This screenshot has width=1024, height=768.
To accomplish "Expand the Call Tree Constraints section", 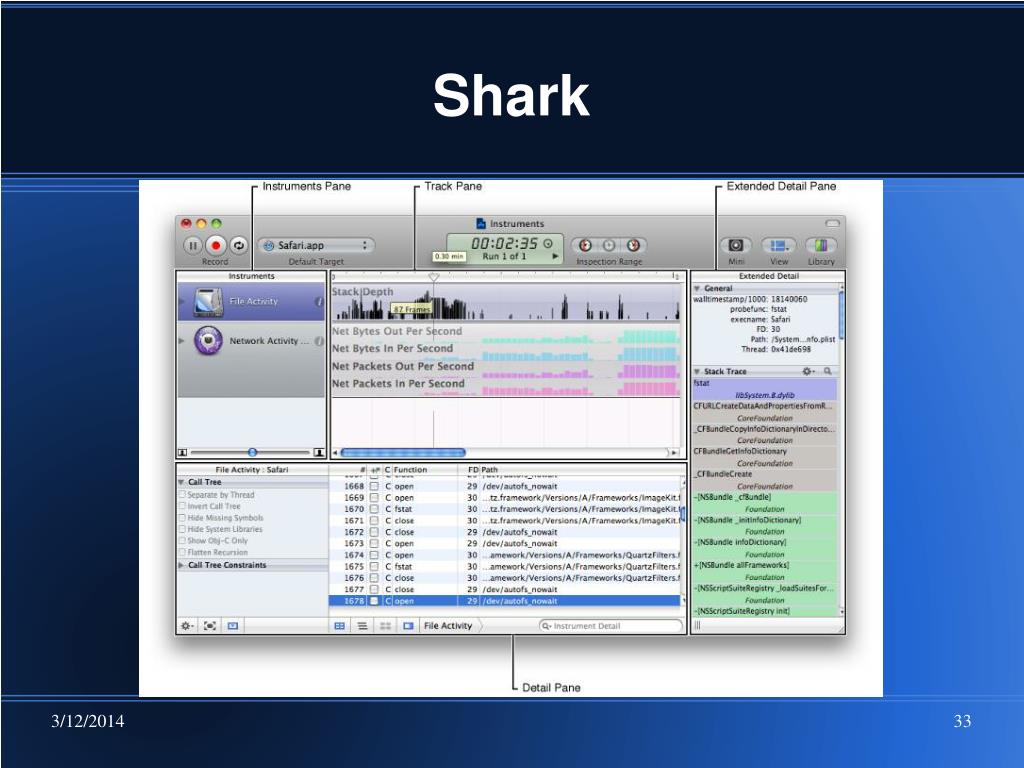I will click(182, 565).
